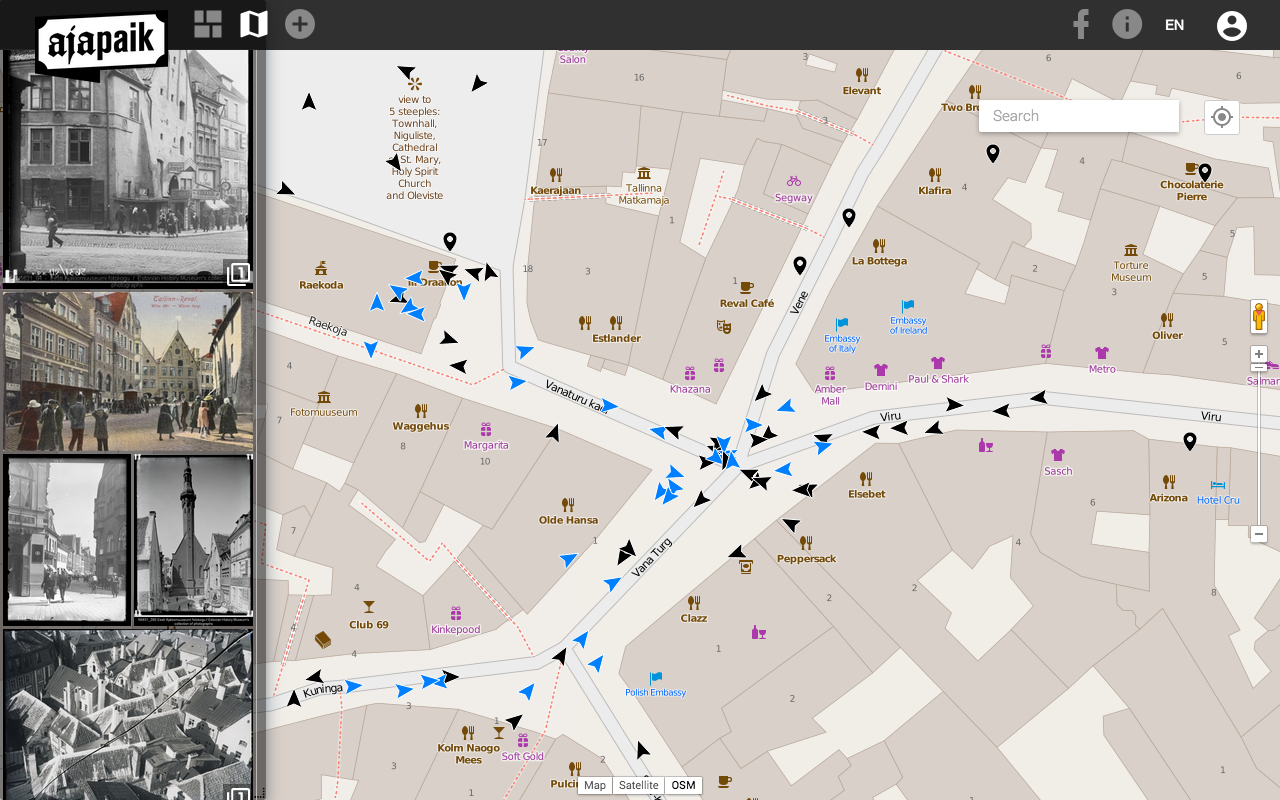This screenshot has height=800, width=1280.
Task: Click the Embassy of Italy flag icon
Action: tap(842, 324)
